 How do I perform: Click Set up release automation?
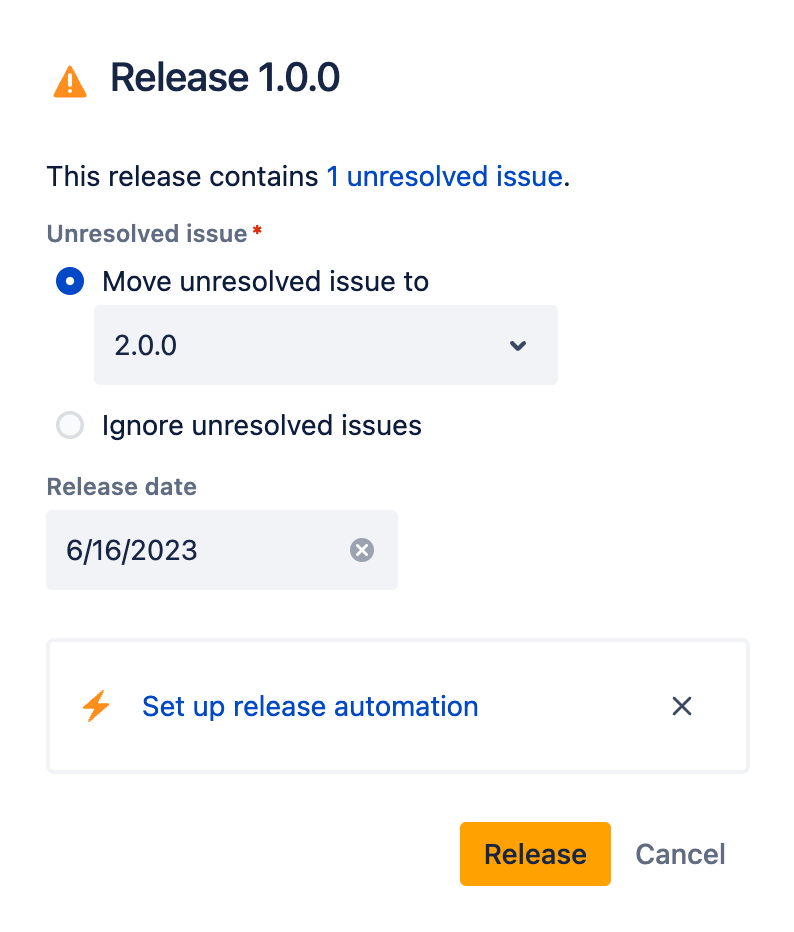(x=310, y=706)
